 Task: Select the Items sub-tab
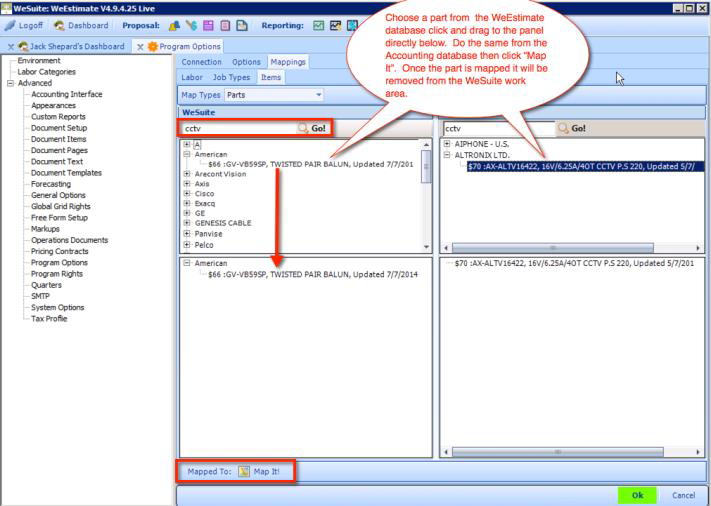tap(271, 78)
